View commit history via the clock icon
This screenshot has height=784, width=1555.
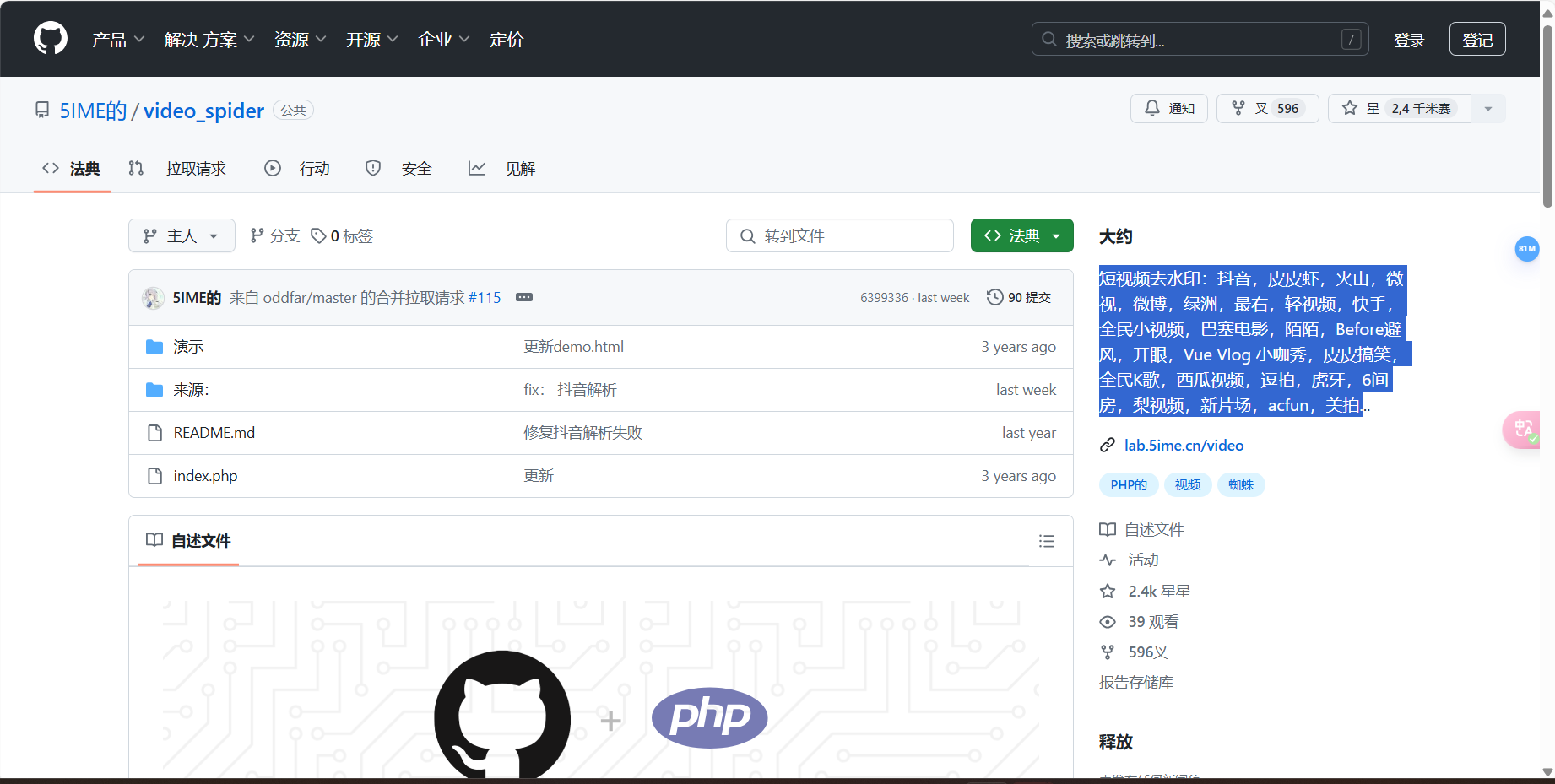pyautogui.click(x=994, y=297)
